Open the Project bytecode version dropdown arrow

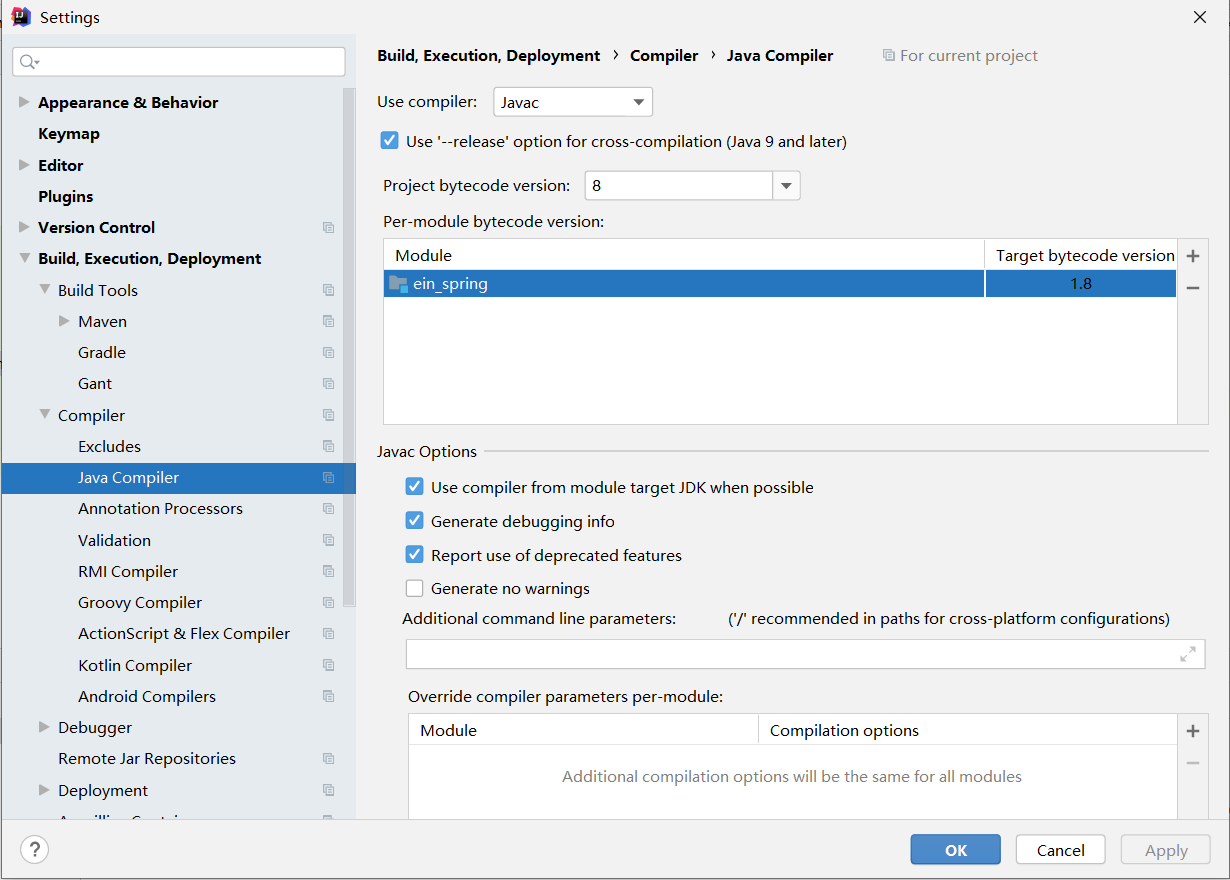pyautogui.click(x=786, y=186)
